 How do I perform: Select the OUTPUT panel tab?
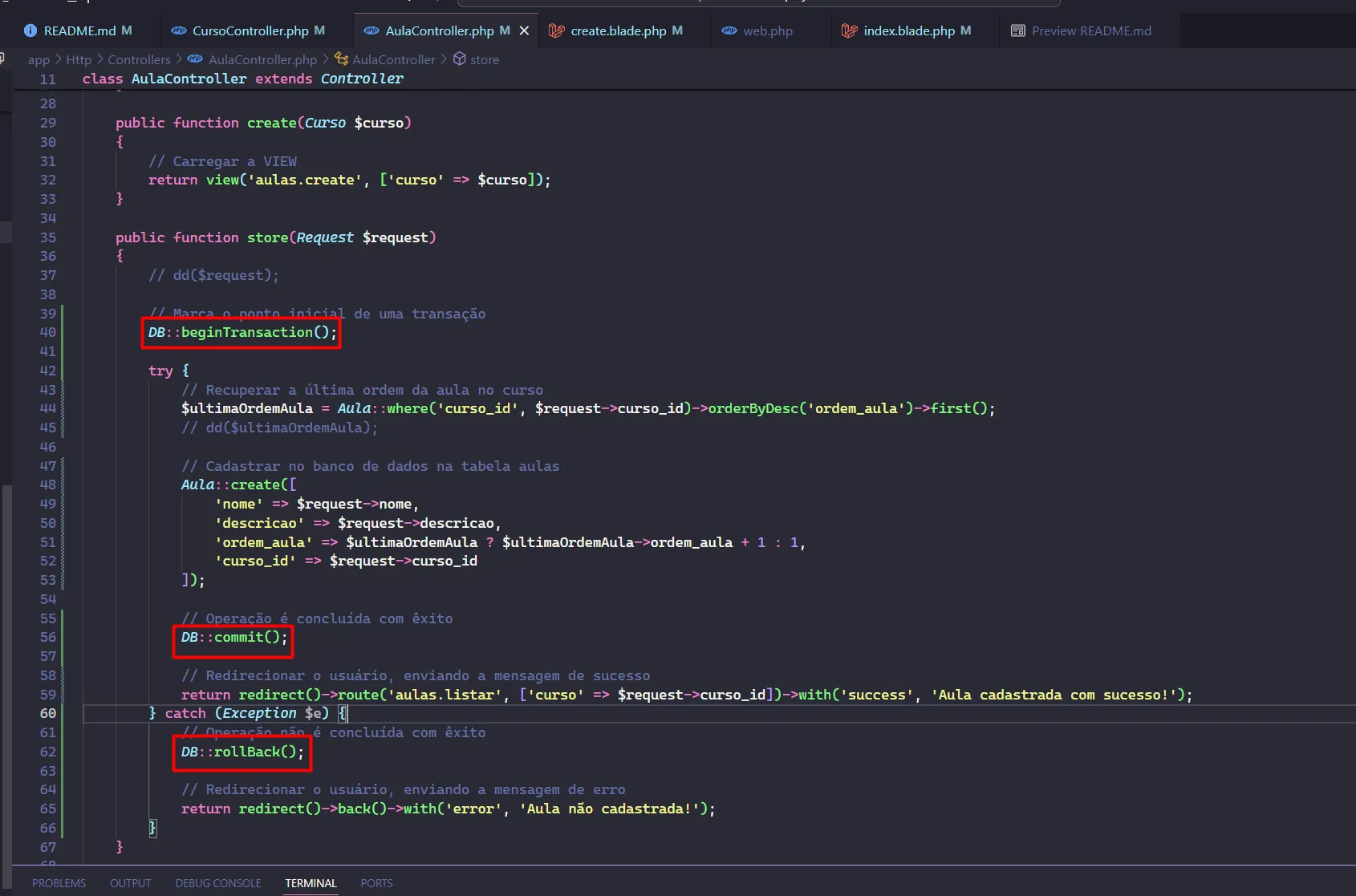coord(130,883)
